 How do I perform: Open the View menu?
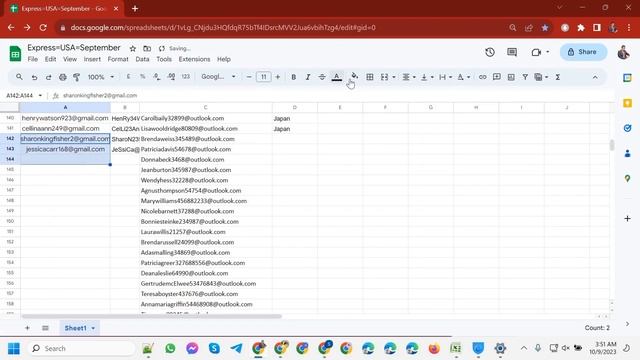(x=70, y=59)
